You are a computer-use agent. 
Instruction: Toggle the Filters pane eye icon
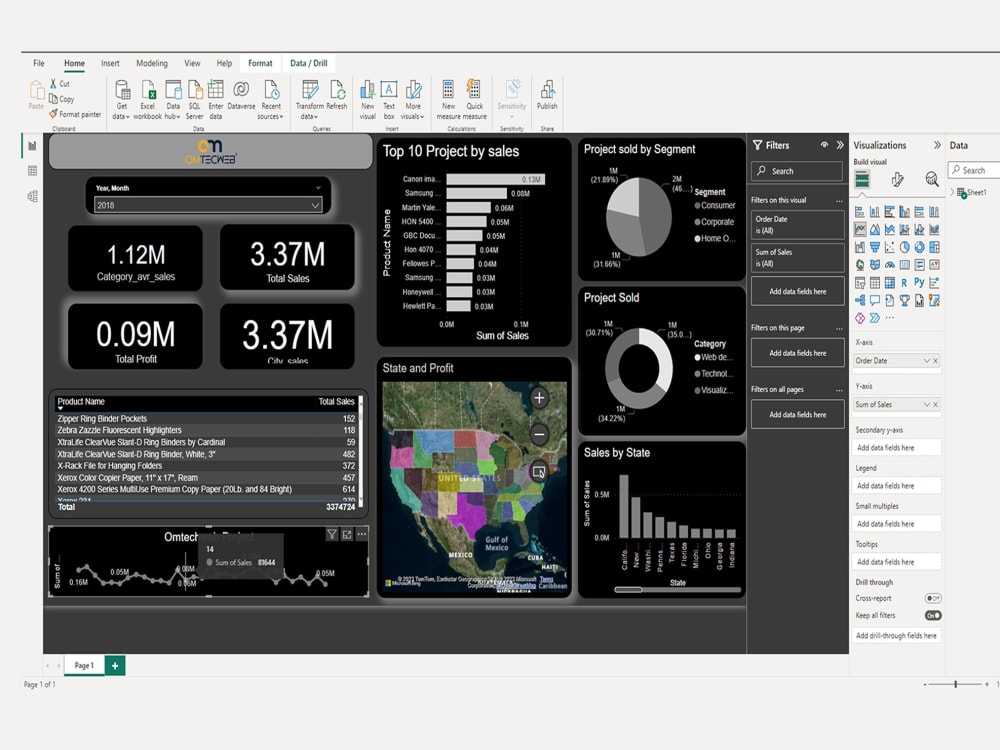pyautogui.click(x=824, y=145)
